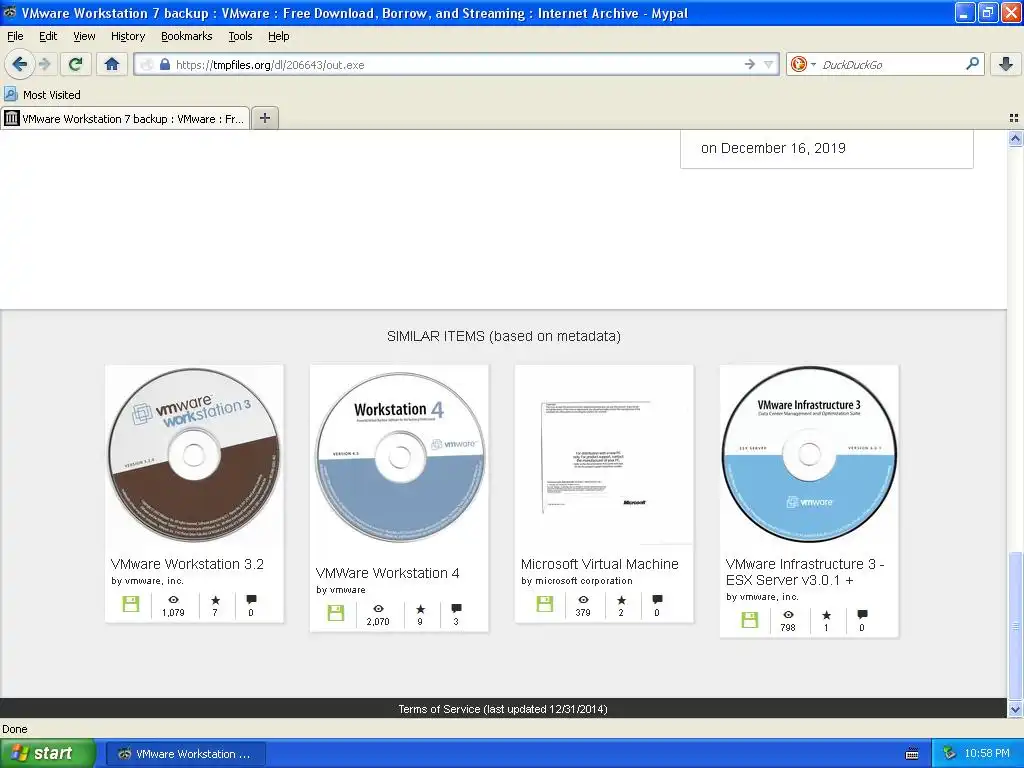Screen dimensions: 1024x768
Task: Open the Most Visited bookmarks folder
Action: [42, 95]
